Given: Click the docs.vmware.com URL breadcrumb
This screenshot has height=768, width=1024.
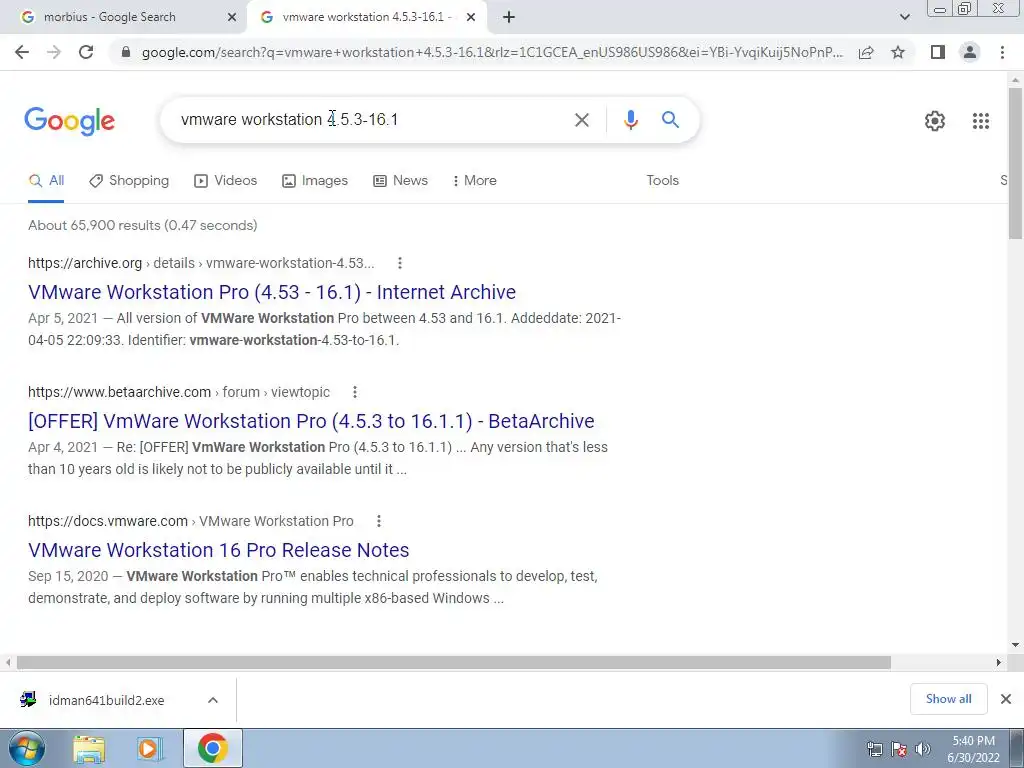Looking at the screenshot, I should tap(191, 521).
